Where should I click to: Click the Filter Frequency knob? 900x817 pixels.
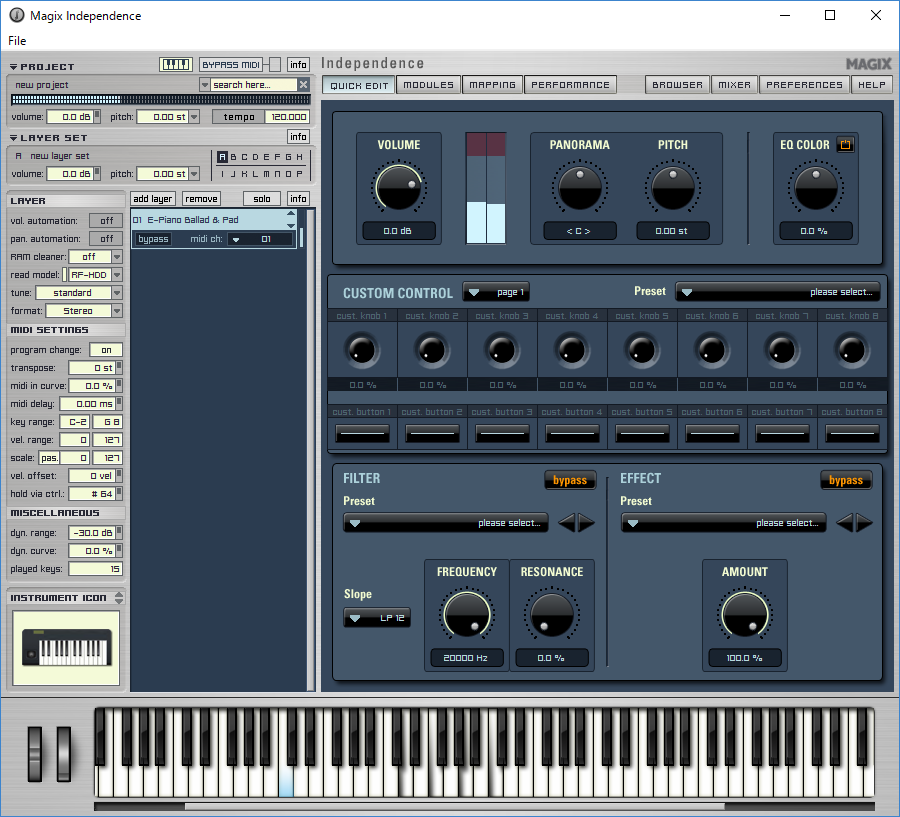(467, 614)
